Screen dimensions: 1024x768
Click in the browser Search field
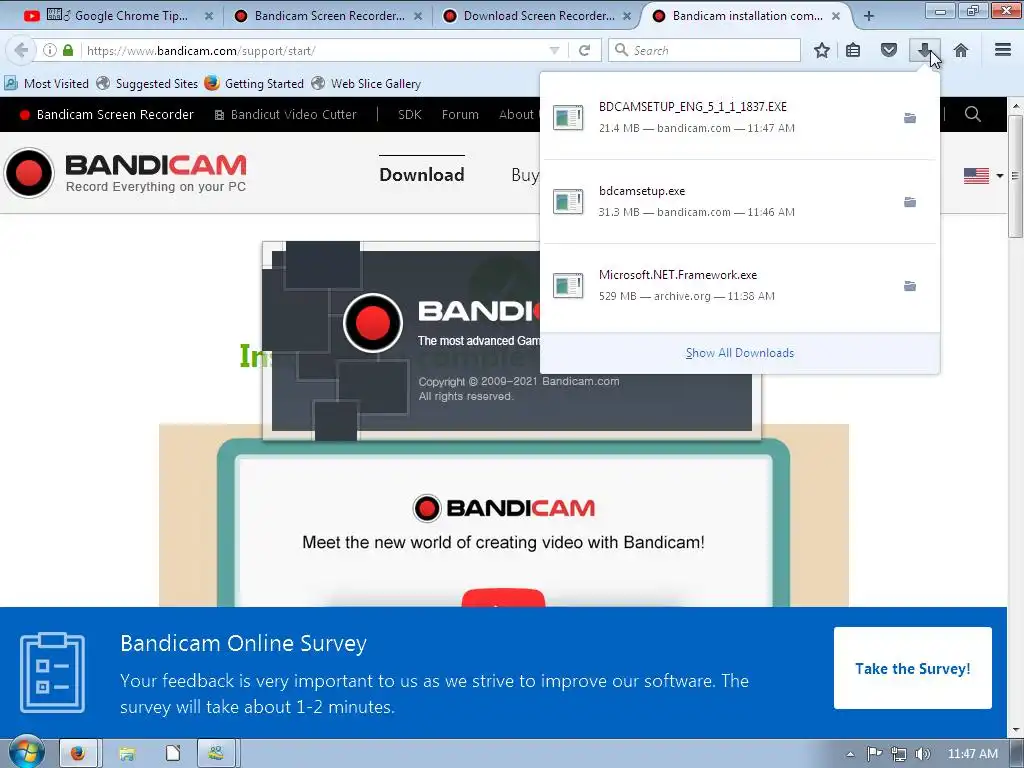[x=704, y=50]
